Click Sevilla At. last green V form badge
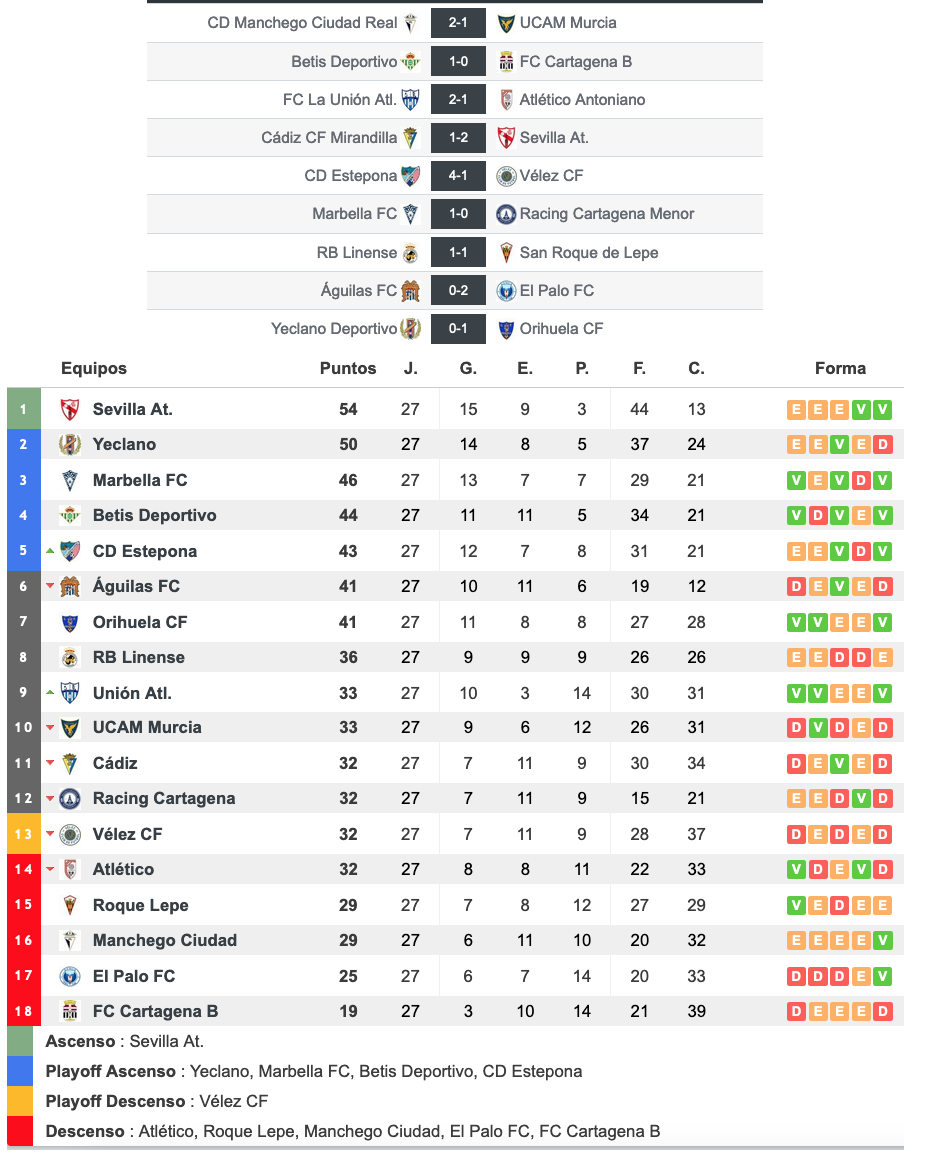Screen dimensions: 927x1157 [882, 410]
